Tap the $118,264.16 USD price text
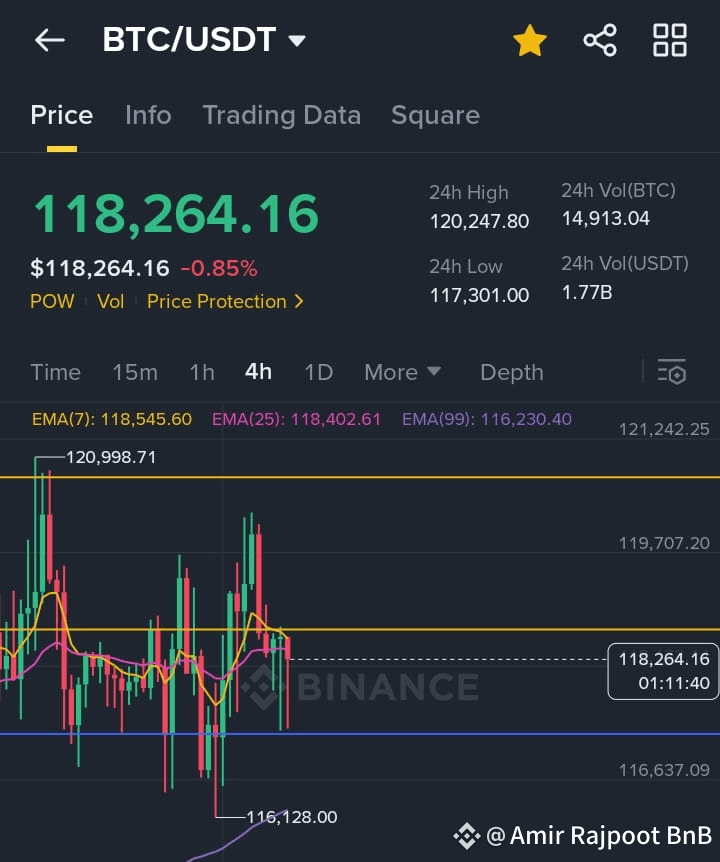The height and width of the screenshot is (862, 720). coord(99,268)
